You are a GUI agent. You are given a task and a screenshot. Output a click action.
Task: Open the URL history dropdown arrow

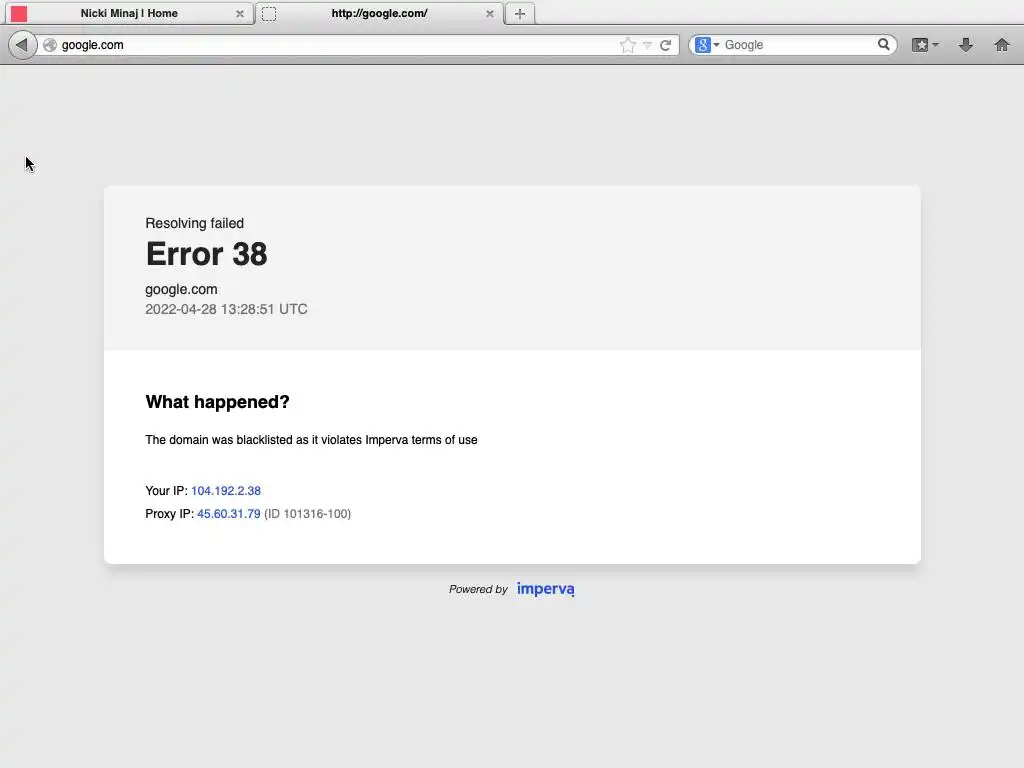click(x=647, y=45)
